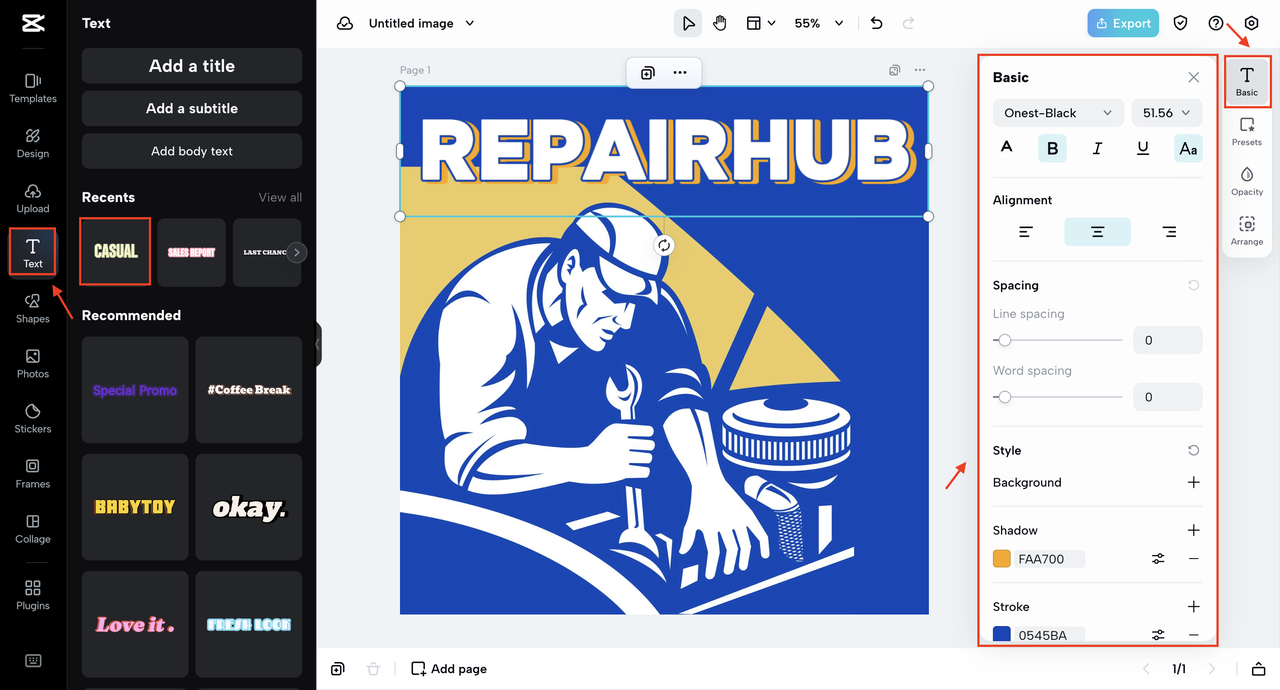
Task: Open the help question mark icon
Action: pyautogui.click(x=1216, y=23)
